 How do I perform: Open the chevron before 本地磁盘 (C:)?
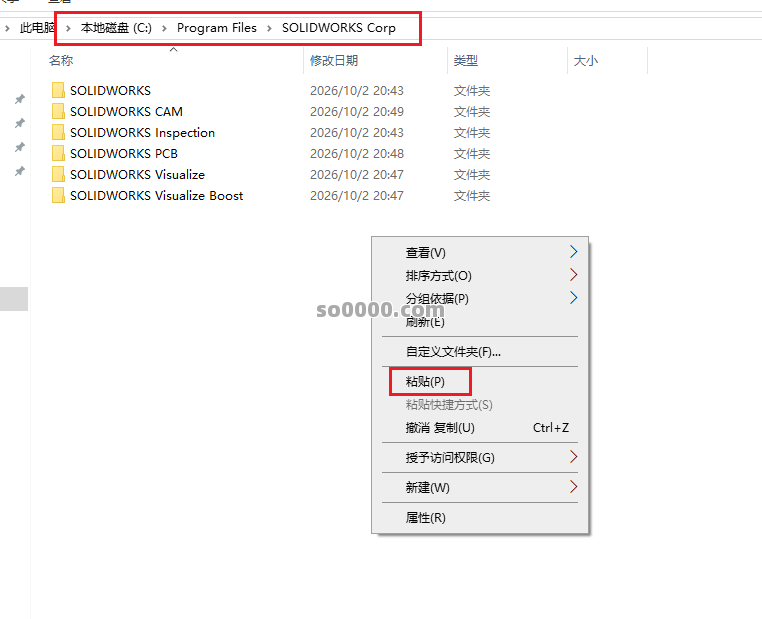point(69,28)
